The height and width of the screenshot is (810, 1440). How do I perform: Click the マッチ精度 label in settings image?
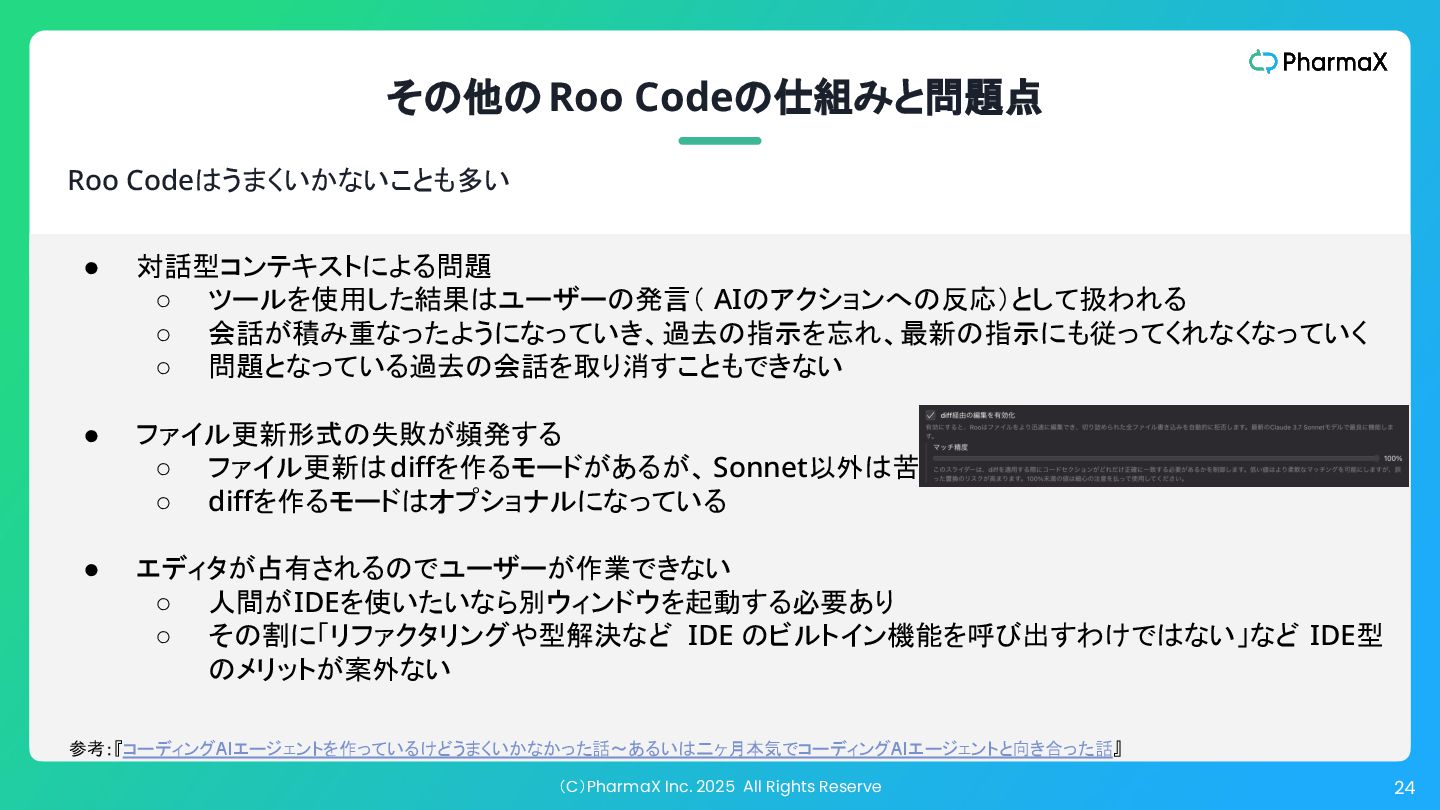point(949,447)
